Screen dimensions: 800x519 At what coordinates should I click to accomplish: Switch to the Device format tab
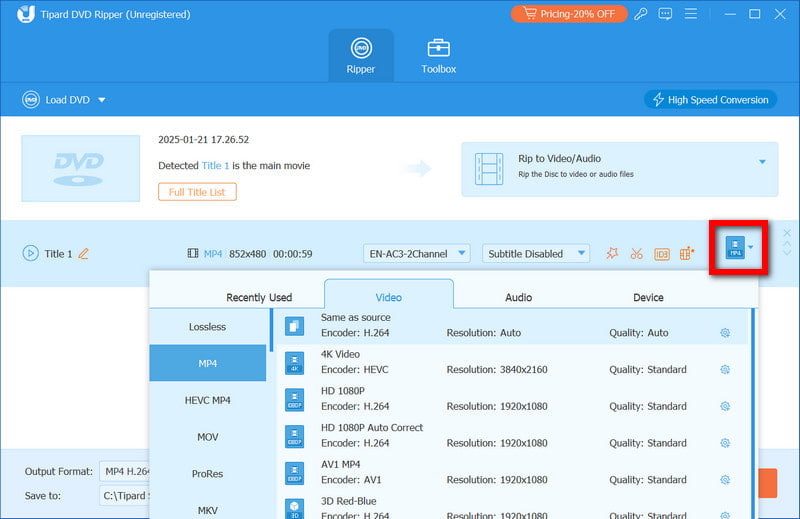point(648,297)
